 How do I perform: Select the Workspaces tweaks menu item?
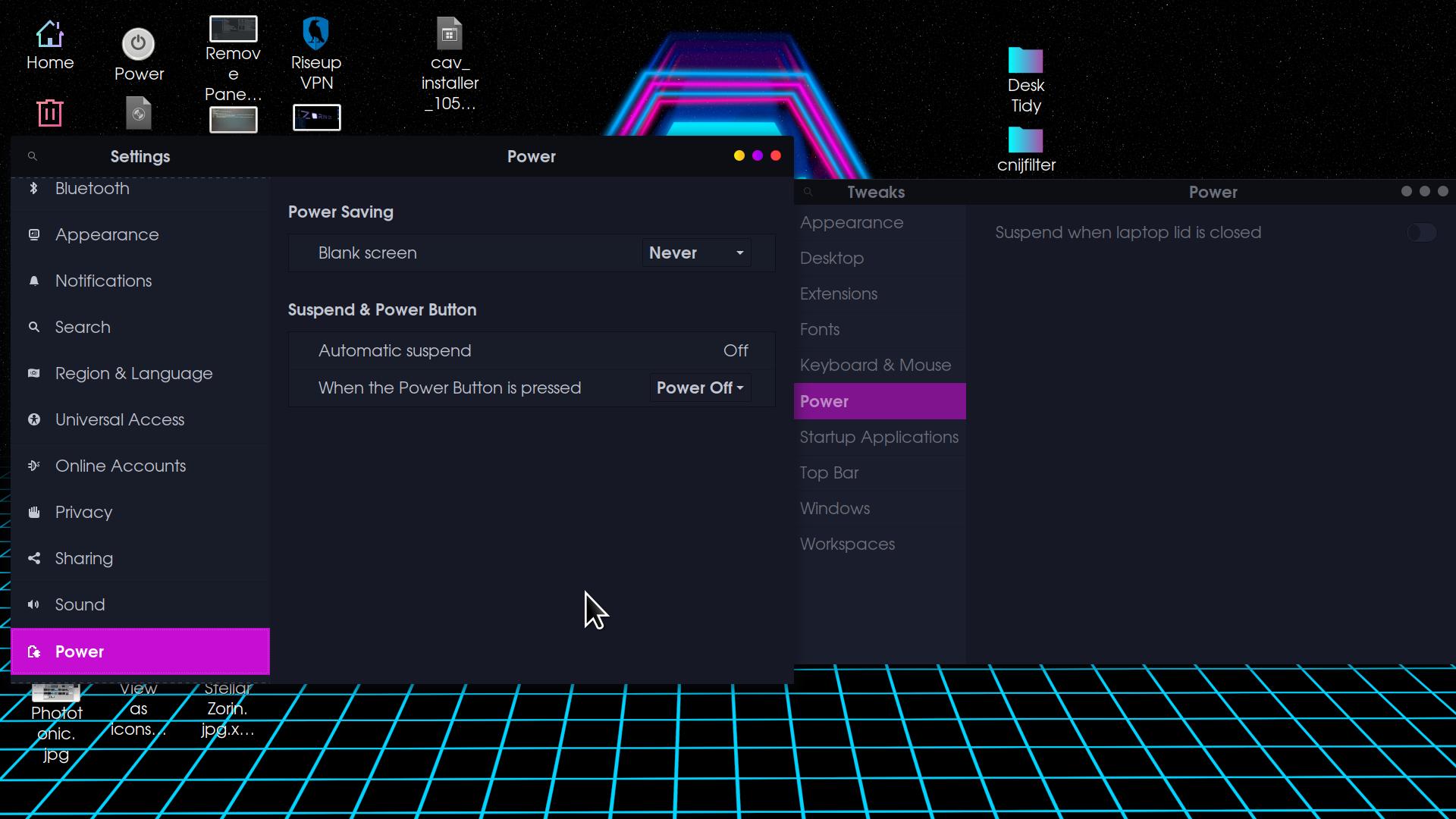(x=848, y=544)
